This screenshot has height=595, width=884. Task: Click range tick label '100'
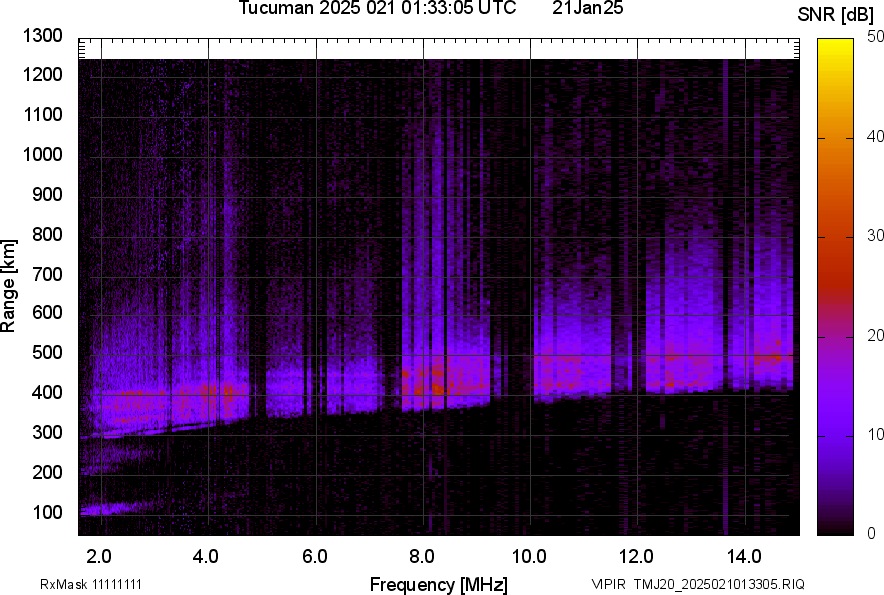pyautogui.click(x=47, y=512)
